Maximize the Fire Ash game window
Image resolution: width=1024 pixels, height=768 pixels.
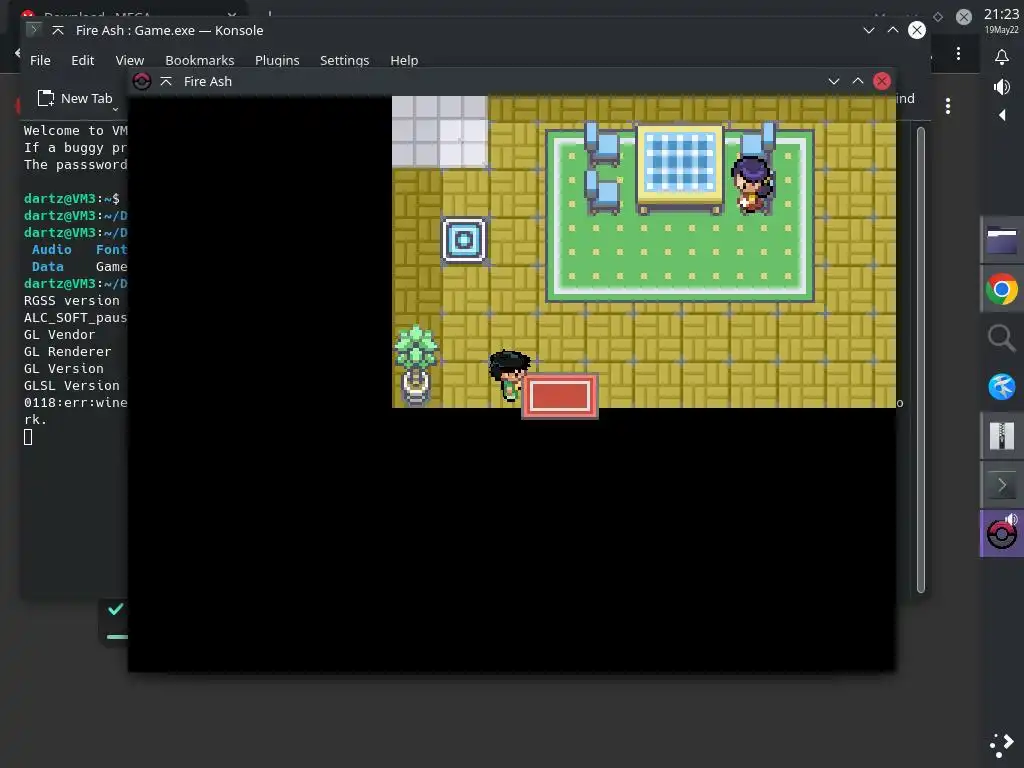pyautogui.click(x=857, y=81)
